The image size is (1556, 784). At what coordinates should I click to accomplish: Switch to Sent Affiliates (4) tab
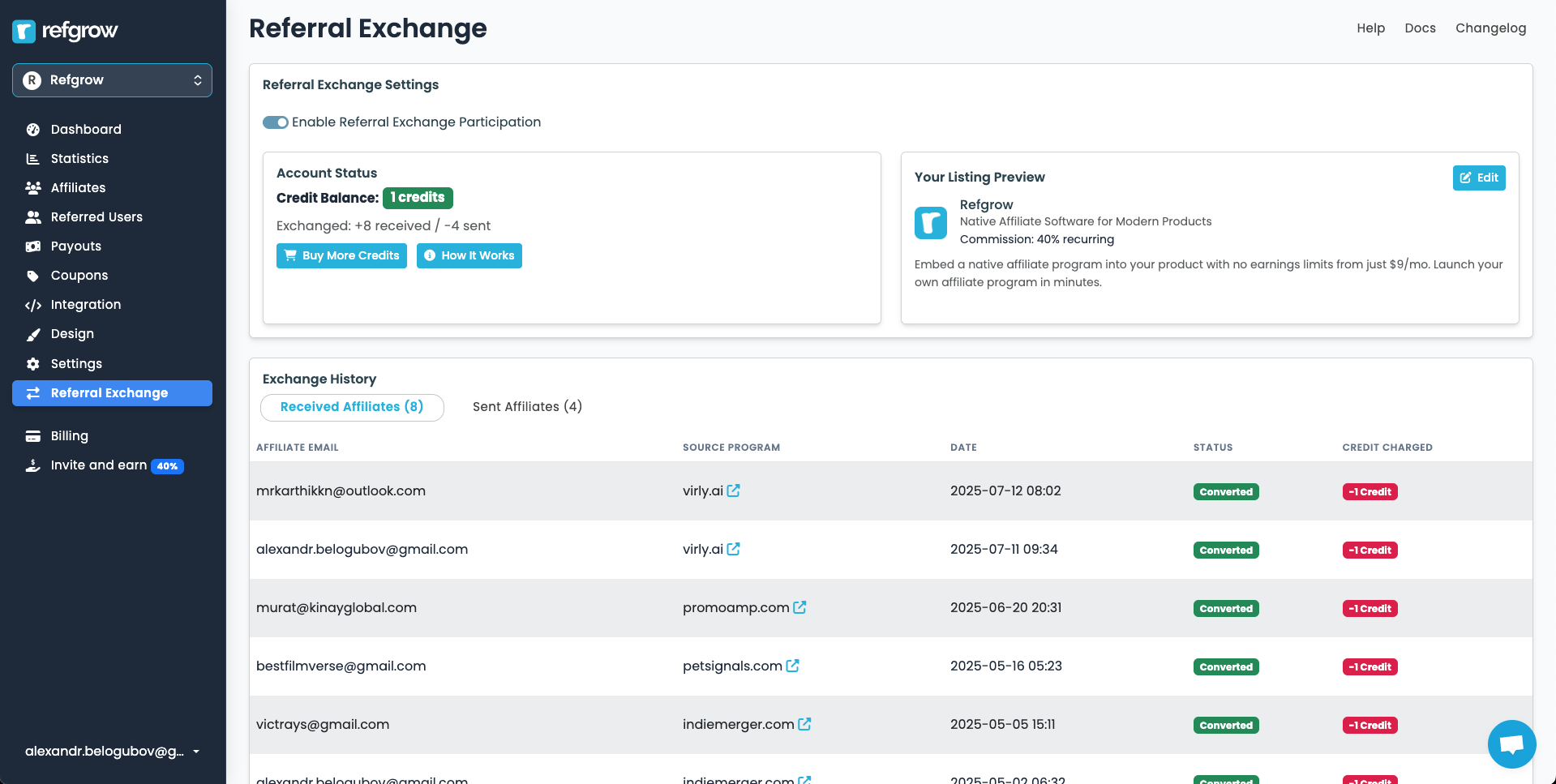pos(527,407)
